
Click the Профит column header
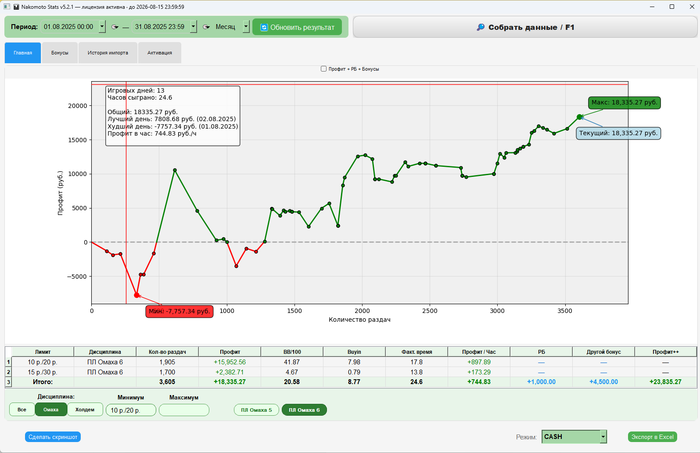[230, 352]
